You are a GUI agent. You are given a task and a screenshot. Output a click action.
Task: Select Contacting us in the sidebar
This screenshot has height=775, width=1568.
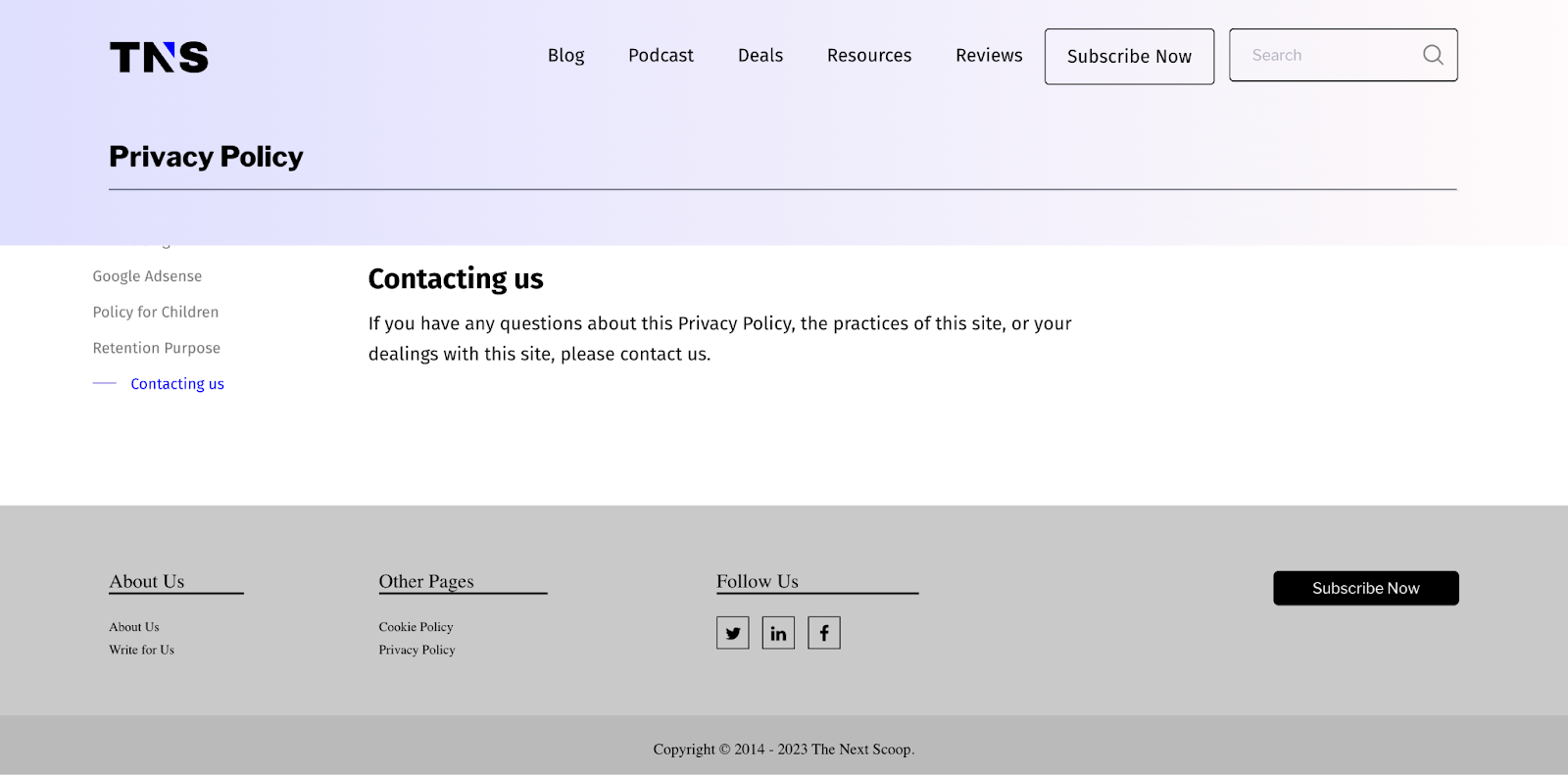(177, 384)
